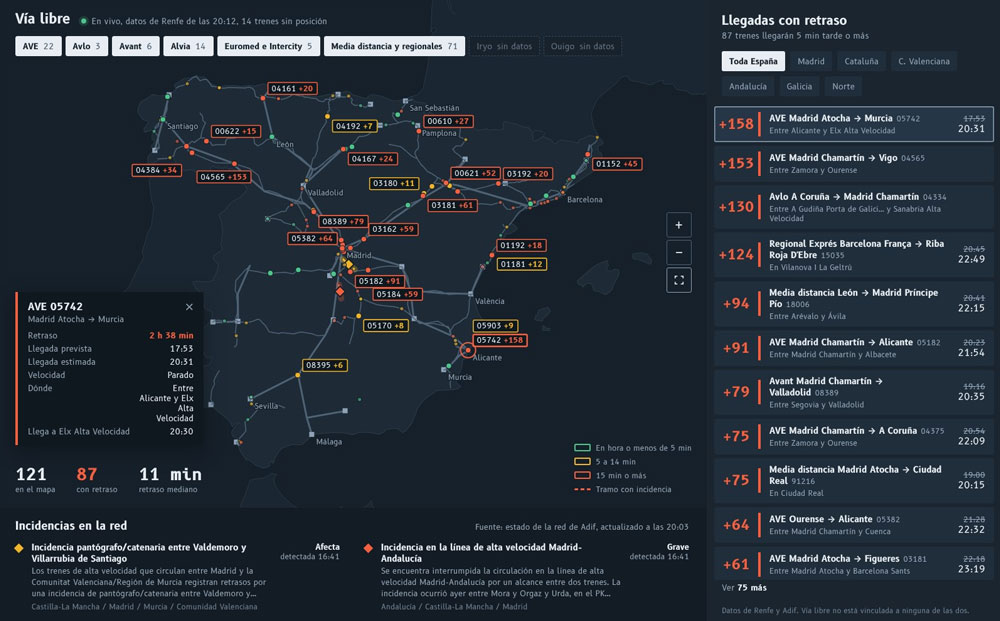Screen dimensions: 1000x621
Task: Click map train label 03181 +61
Action: pyautogui.click(x=452, y=205)
